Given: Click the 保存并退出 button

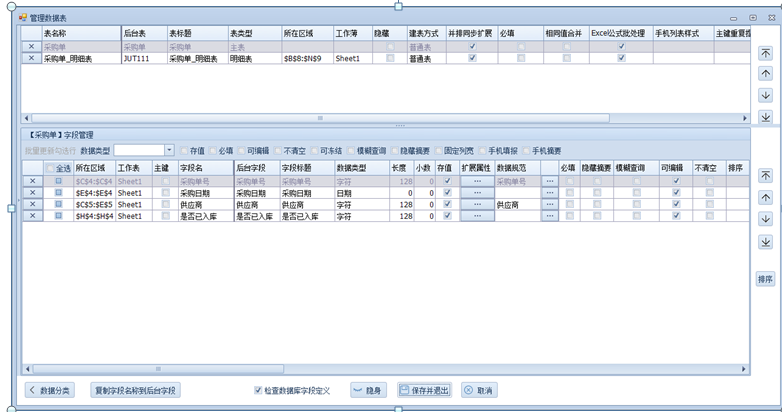Looking at the screenshot, I should pos(425,390).
